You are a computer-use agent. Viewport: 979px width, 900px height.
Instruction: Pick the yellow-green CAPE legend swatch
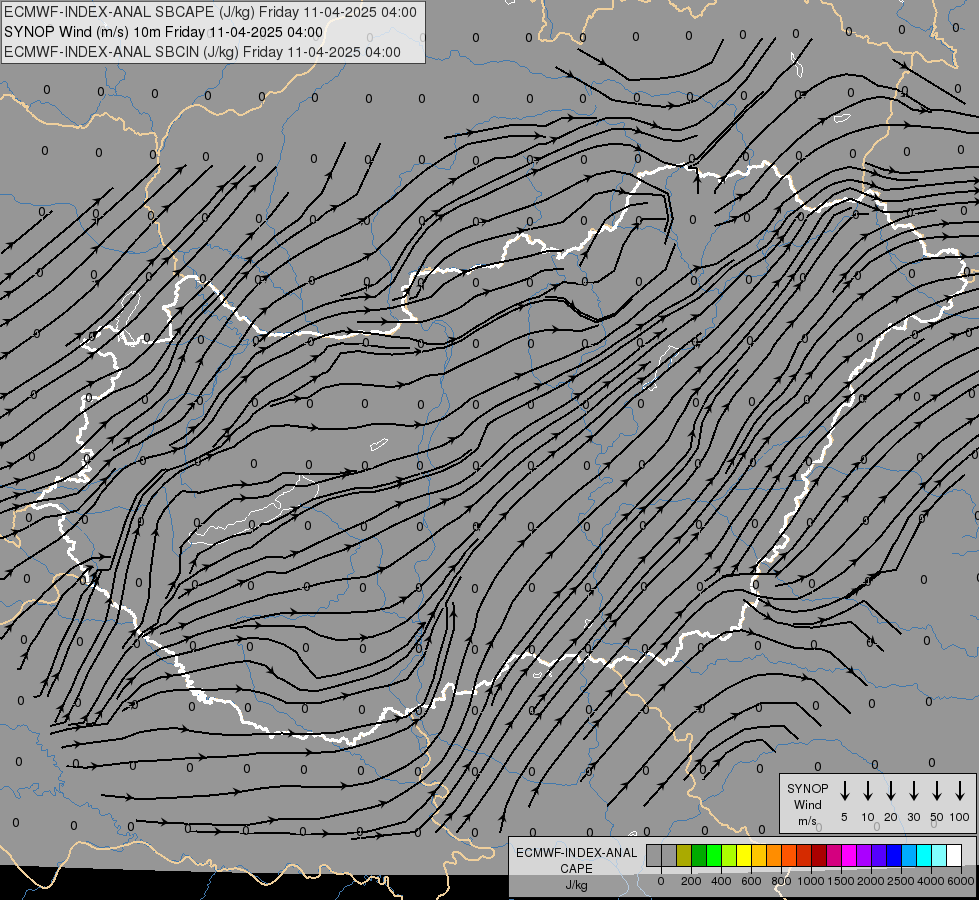(x=729, y=855)
